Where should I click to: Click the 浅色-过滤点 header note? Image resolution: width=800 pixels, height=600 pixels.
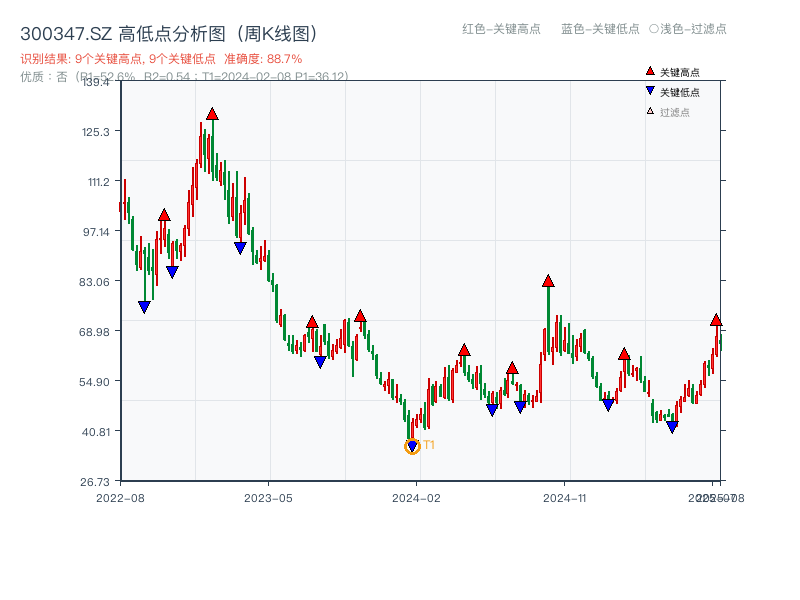[688, 29]
